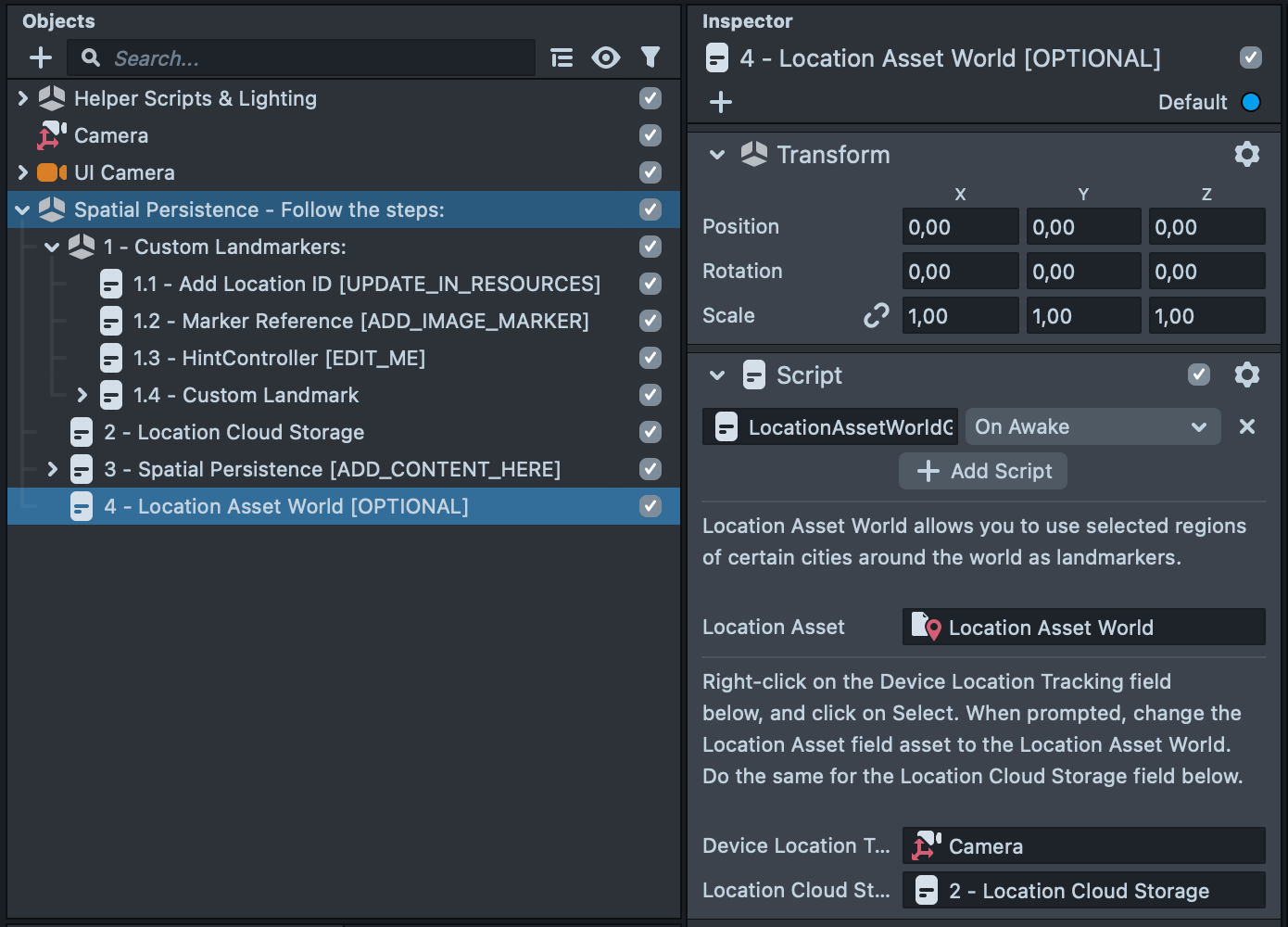Open the Transform component gear settings
The height and width of the screenshot is (927, 1288).
(1247, 154)
